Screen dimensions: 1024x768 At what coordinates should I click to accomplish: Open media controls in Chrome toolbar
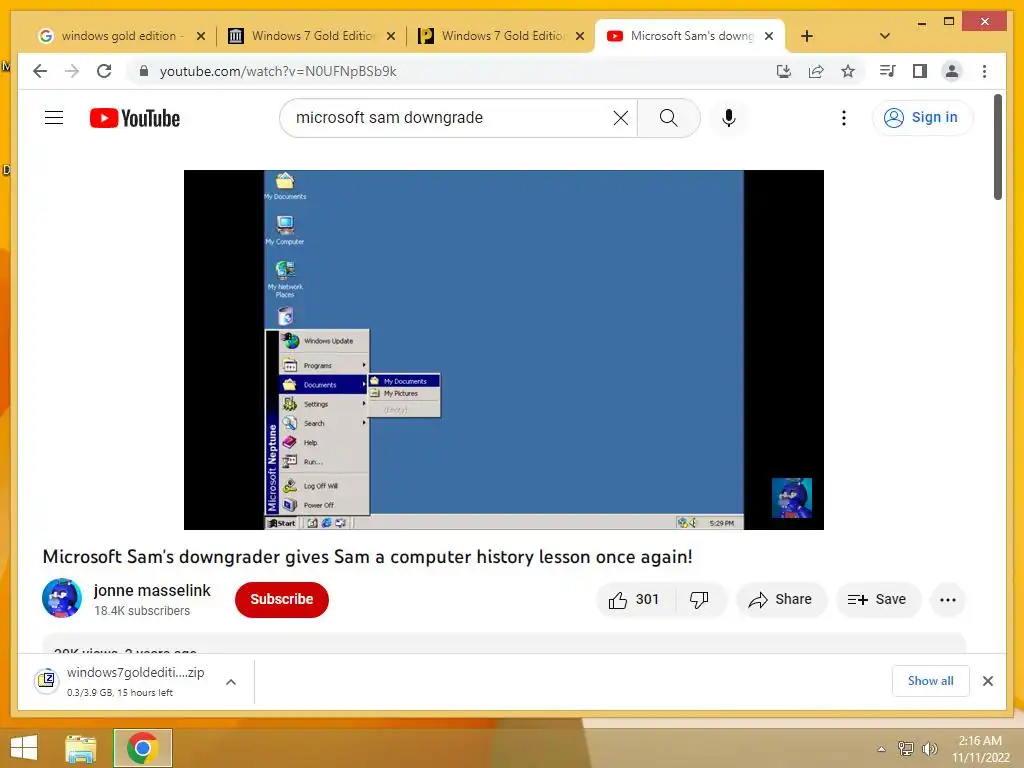pyautogui.click(x=888, y=71)
